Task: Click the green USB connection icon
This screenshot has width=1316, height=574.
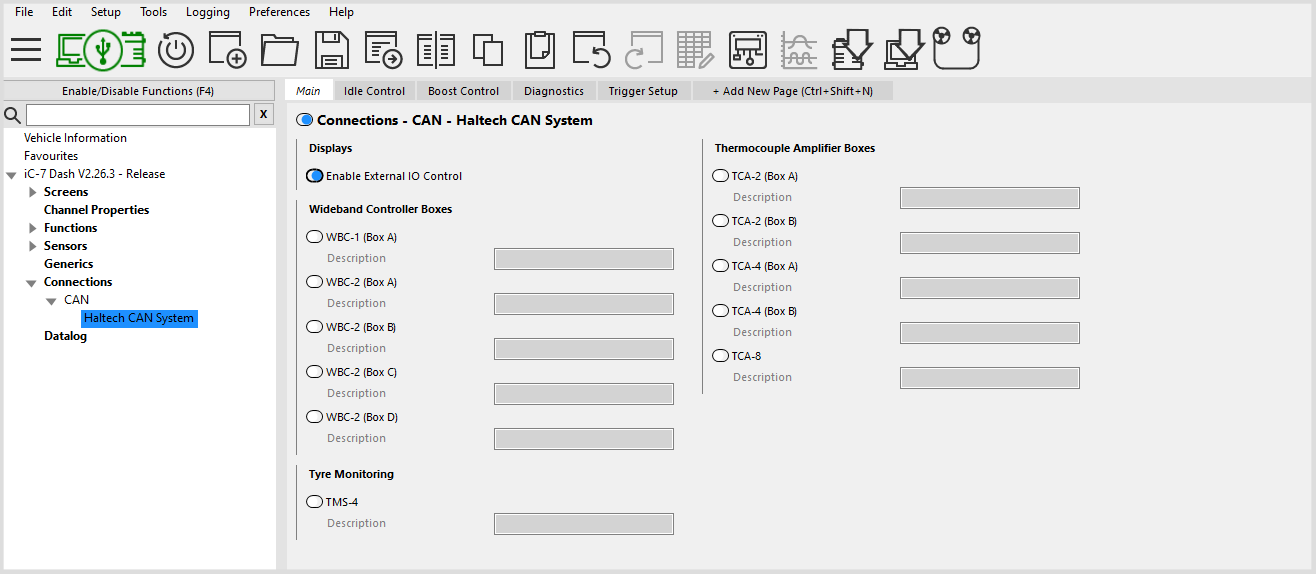Action: (x=101, y=49)
